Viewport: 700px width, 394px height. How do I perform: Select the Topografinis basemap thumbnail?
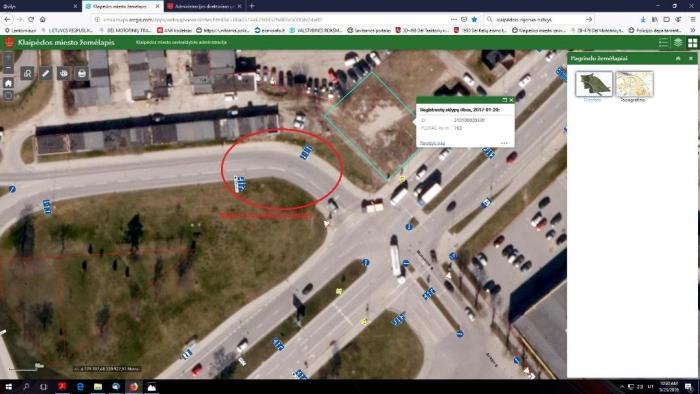pos(634,84)
